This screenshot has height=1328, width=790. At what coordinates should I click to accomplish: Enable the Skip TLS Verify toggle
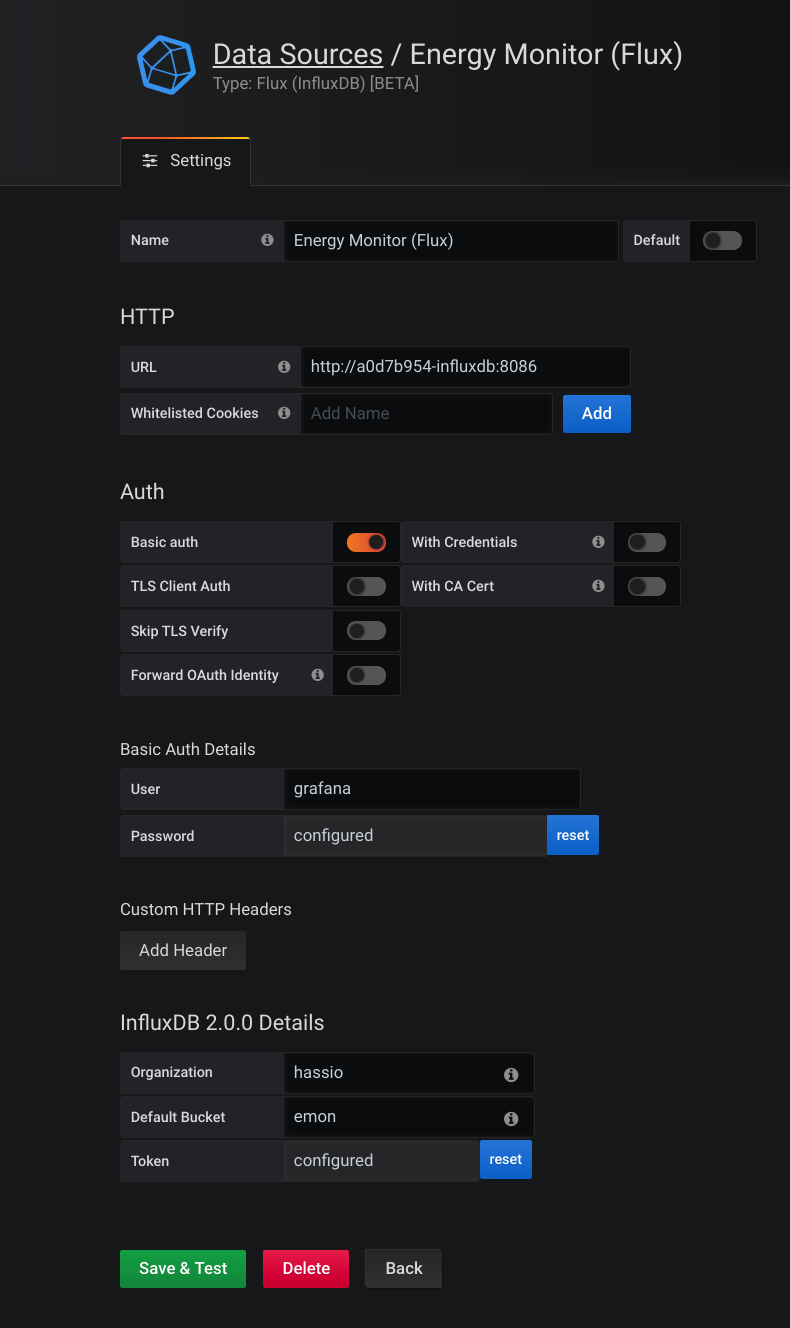(x=366, y=630)
